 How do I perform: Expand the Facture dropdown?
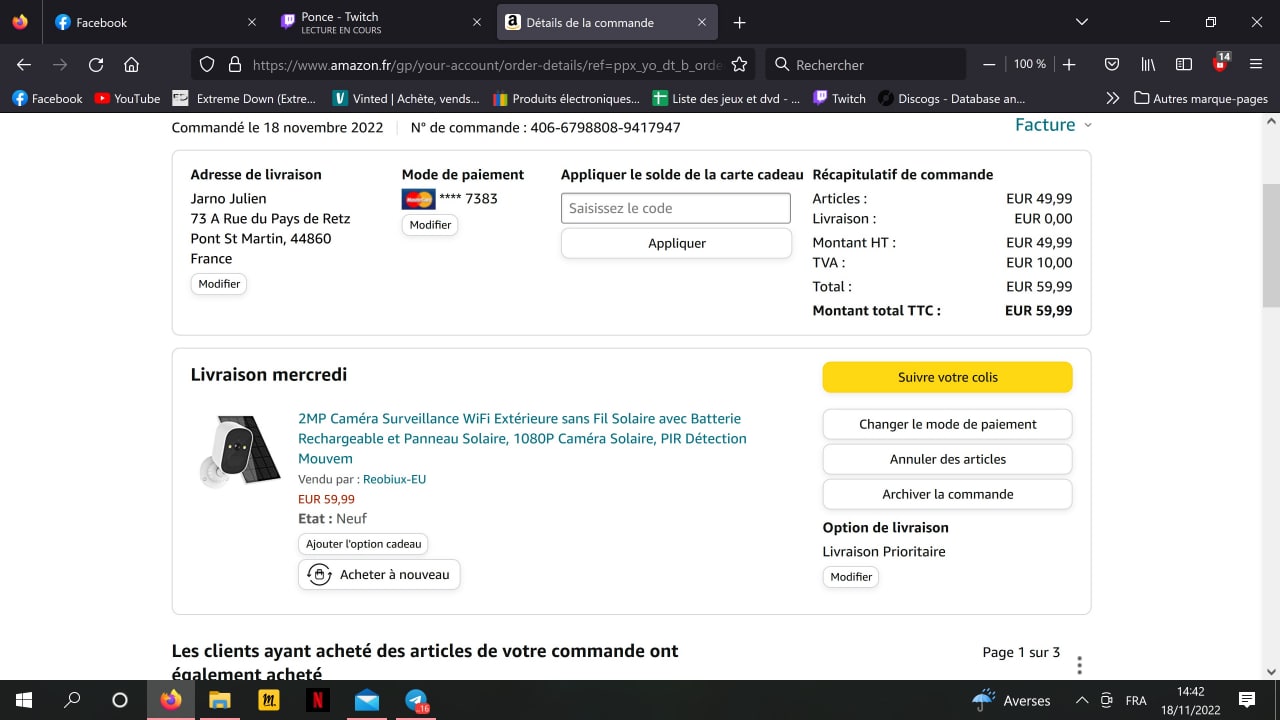pos(1053,125)
